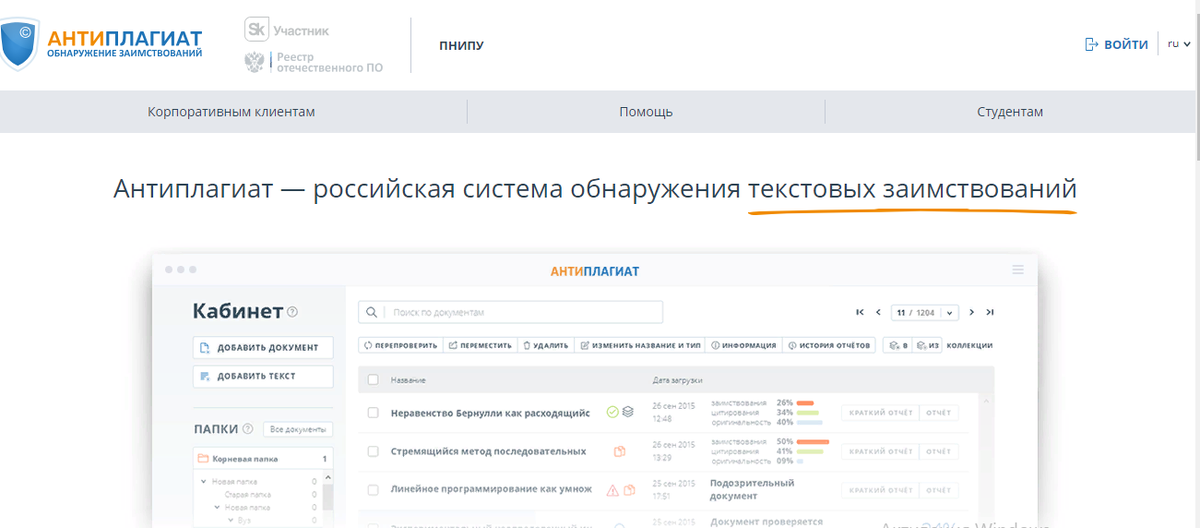Image resolution: width=1200 pixels, height=528 pixels.
Task: Open ОТЧЁТ for Неравенство Бернулли
Action: (x=938, y=412)
